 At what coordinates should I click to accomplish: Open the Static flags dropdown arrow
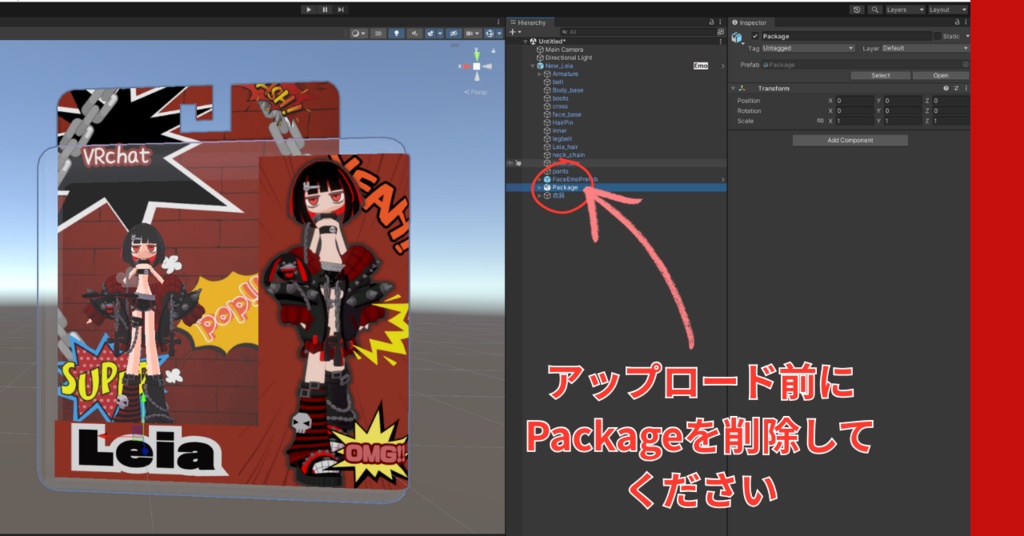tap(967, 37)
